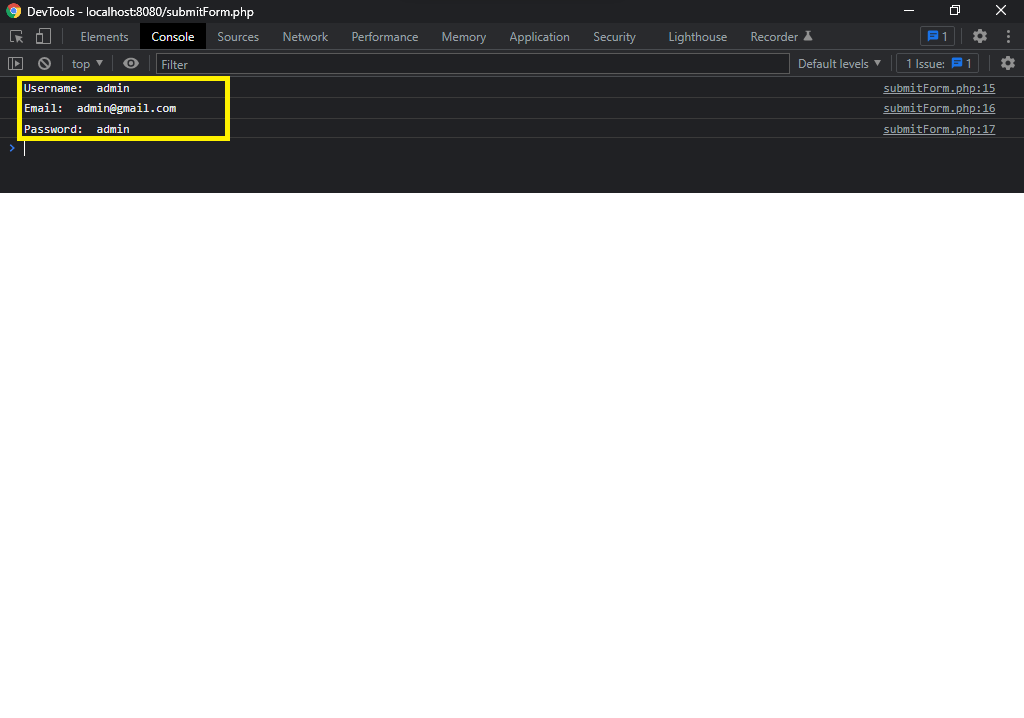
Task: Open the Sources panel
Action: (237, 37)
